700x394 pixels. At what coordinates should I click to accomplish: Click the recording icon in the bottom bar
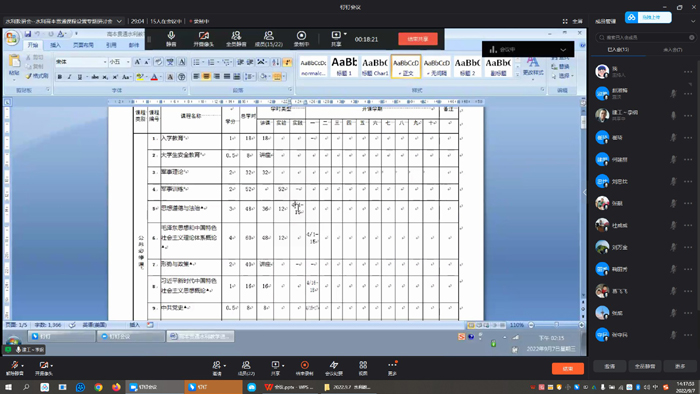(x=304, y=368)
